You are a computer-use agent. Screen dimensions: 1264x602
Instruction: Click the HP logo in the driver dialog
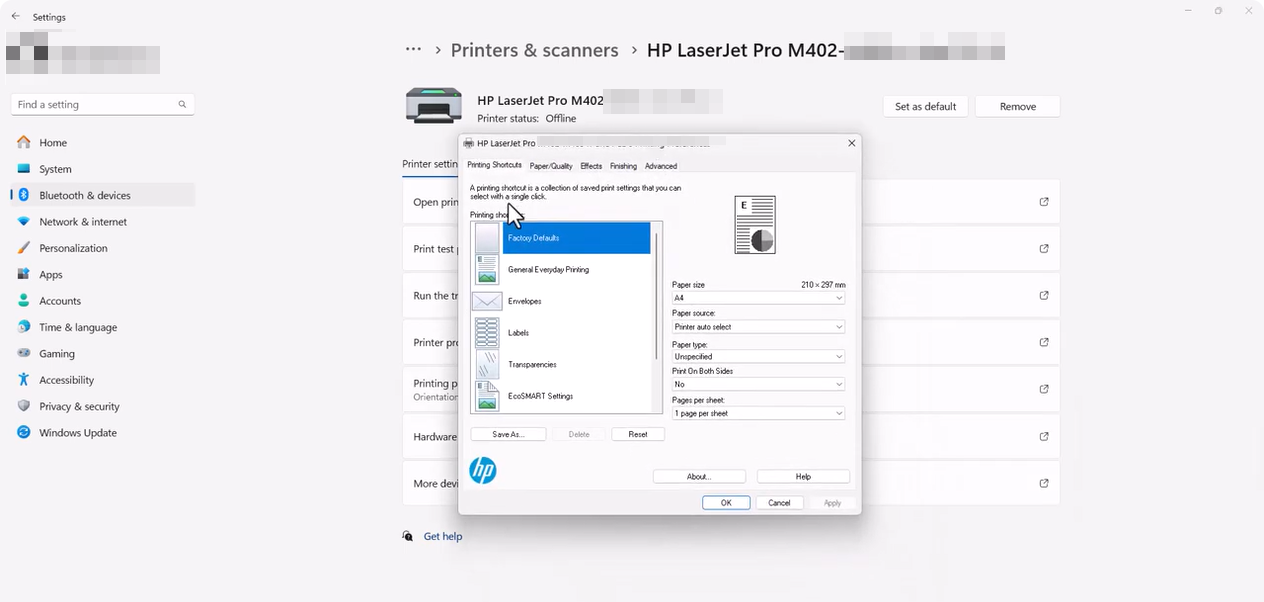(x=483, y=470)
